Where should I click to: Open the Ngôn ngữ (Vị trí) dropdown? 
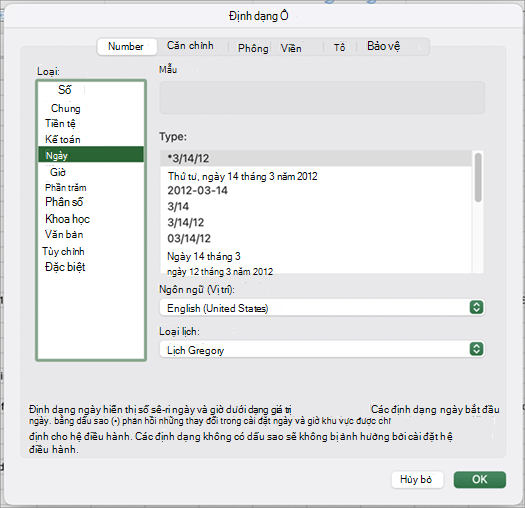click(322, 308)
